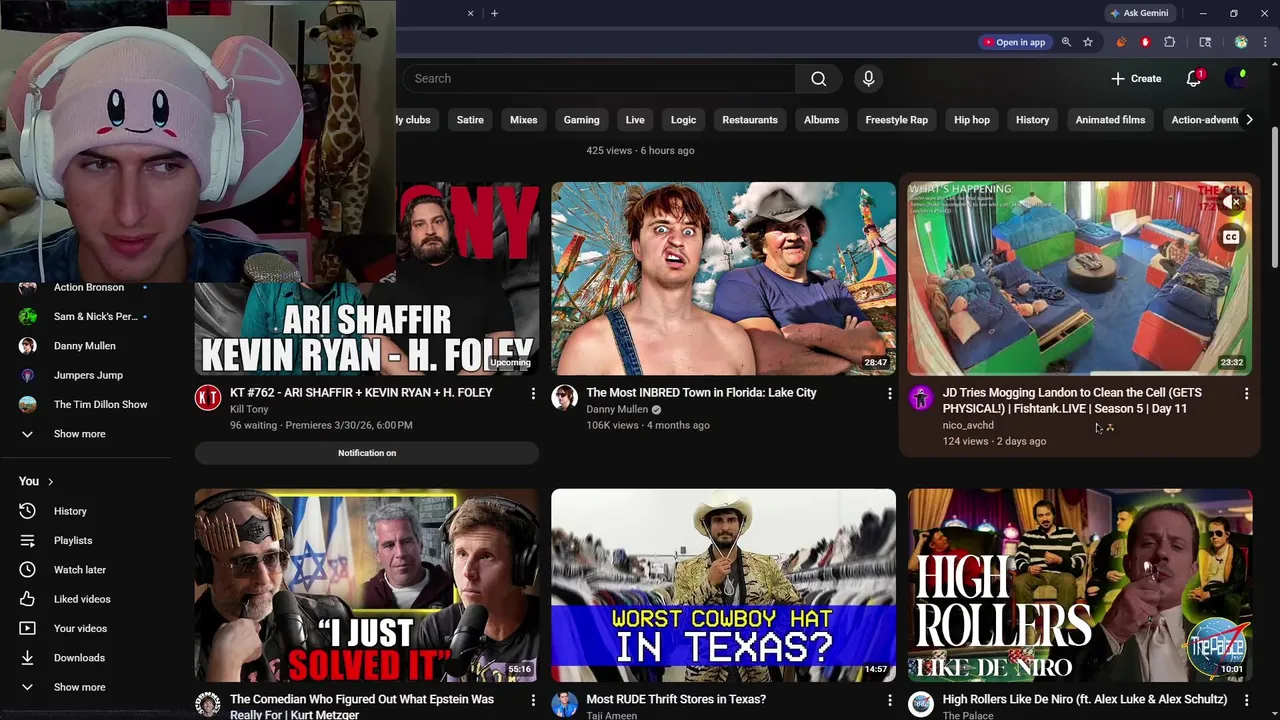Open a new browser tab with plus

coord(494,13)
